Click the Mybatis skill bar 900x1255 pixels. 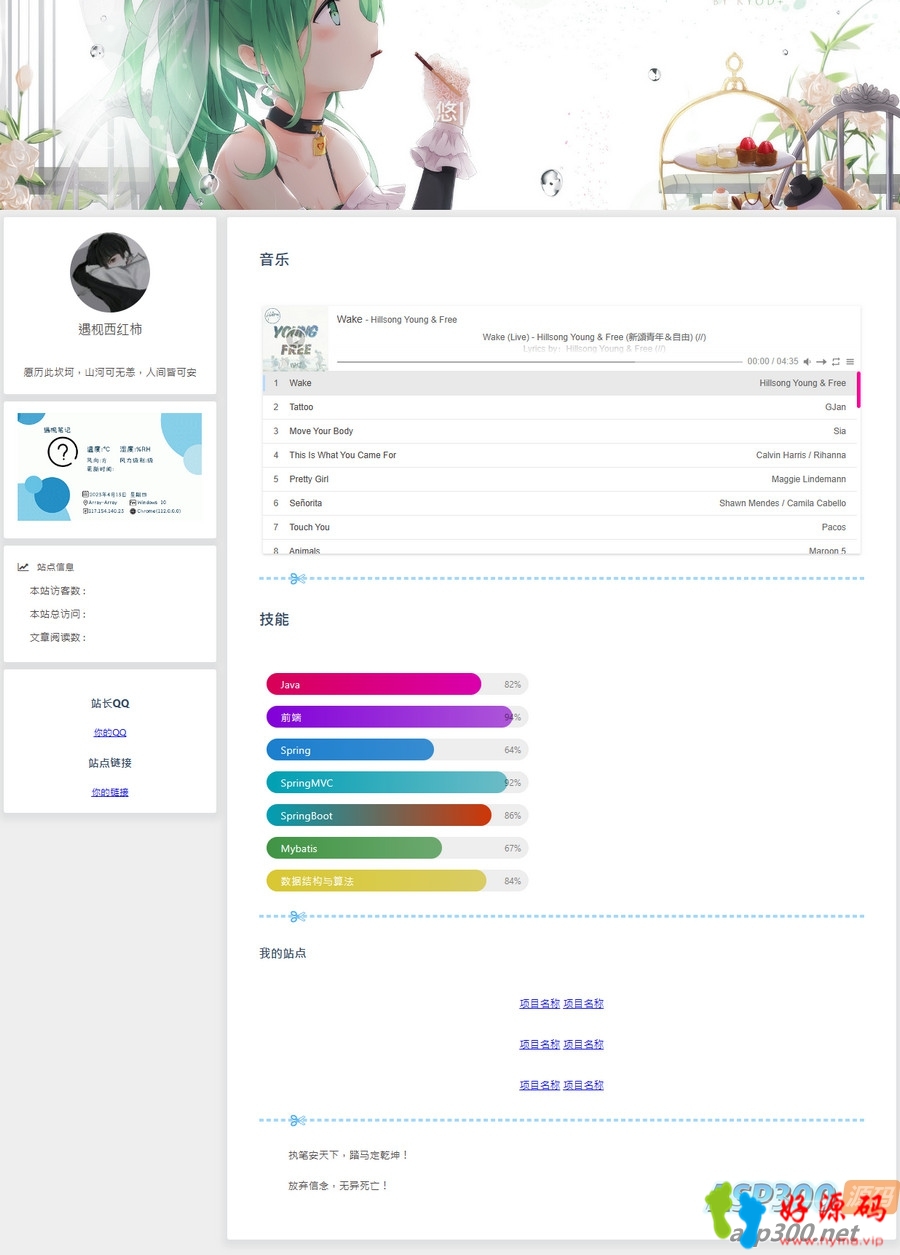pyautogui.click(x=397, y=848)
